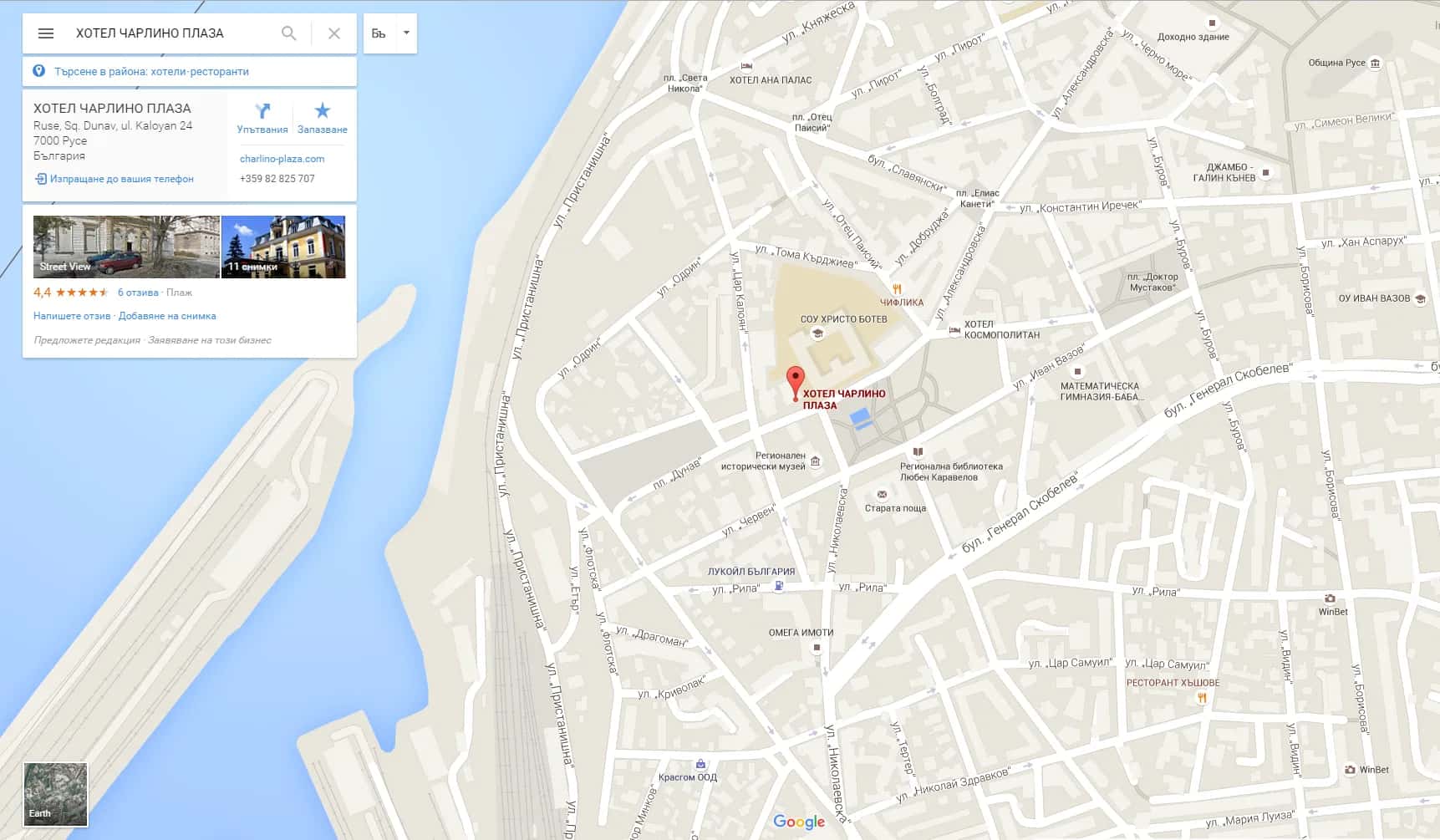Click the ул. Мария Луиза street label
This screenshot has height=840, width=1440.
1250,818
